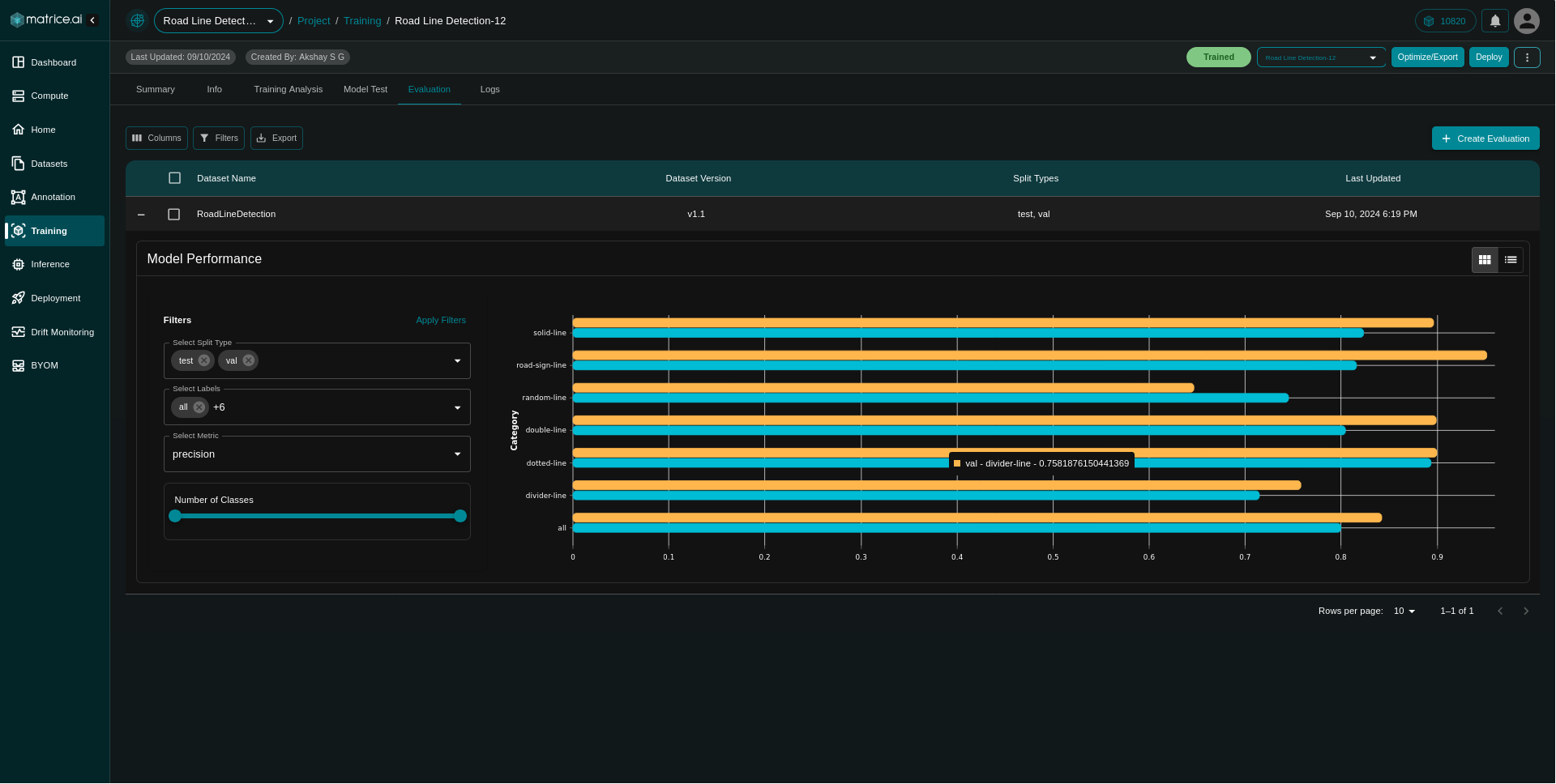Click the Last Updated column header
This screenshot has height=784, width=1556.
pos(1373,178)
